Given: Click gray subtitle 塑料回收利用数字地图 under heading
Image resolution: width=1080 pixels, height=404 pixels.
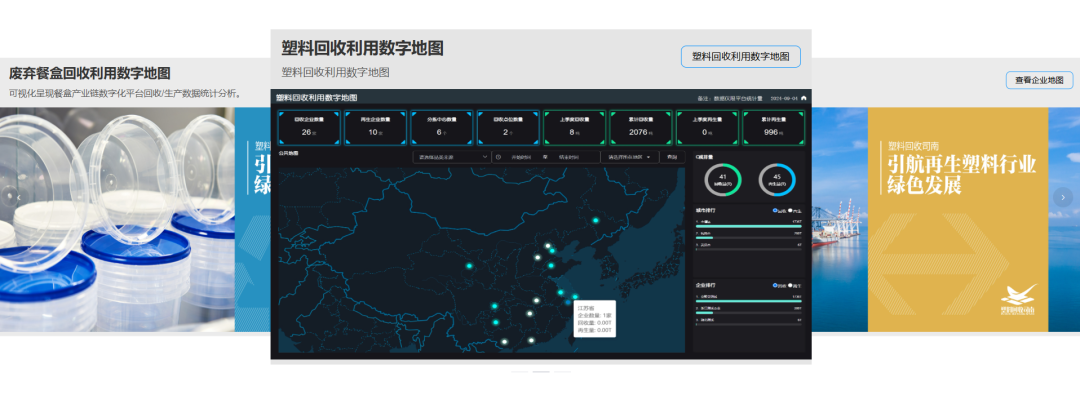Looking at the screenshot, I should [335, 72].
